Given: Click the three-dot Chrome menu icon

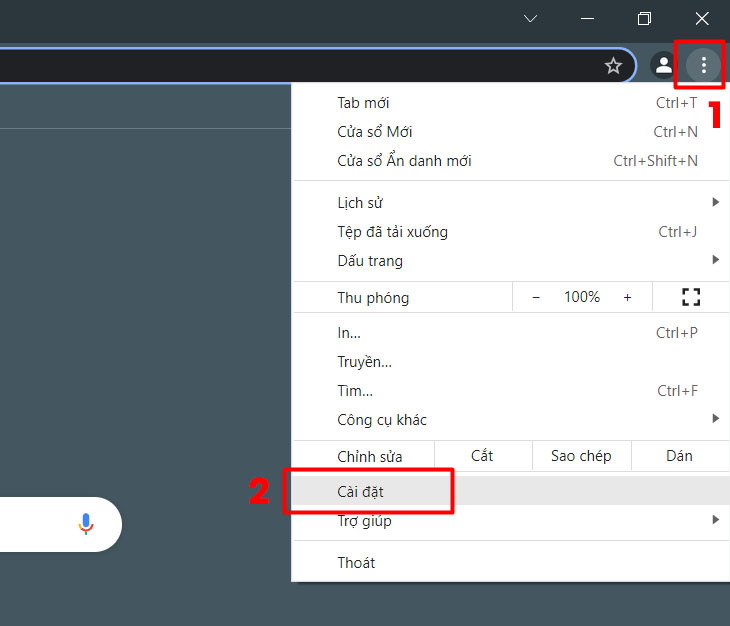Looking at the screenshot, I should (704, 66).
